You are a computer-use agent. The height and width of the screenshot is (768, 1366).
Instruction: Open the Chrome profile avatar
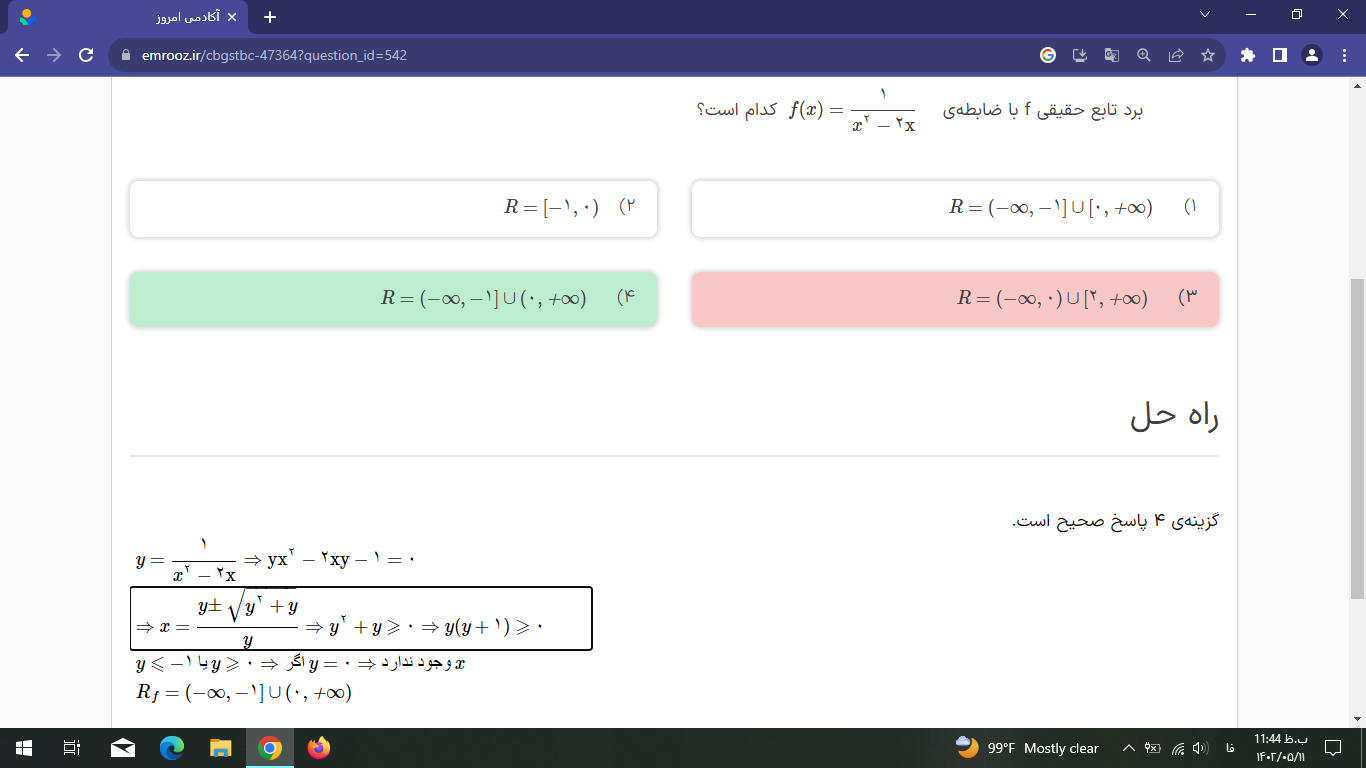1312,56
